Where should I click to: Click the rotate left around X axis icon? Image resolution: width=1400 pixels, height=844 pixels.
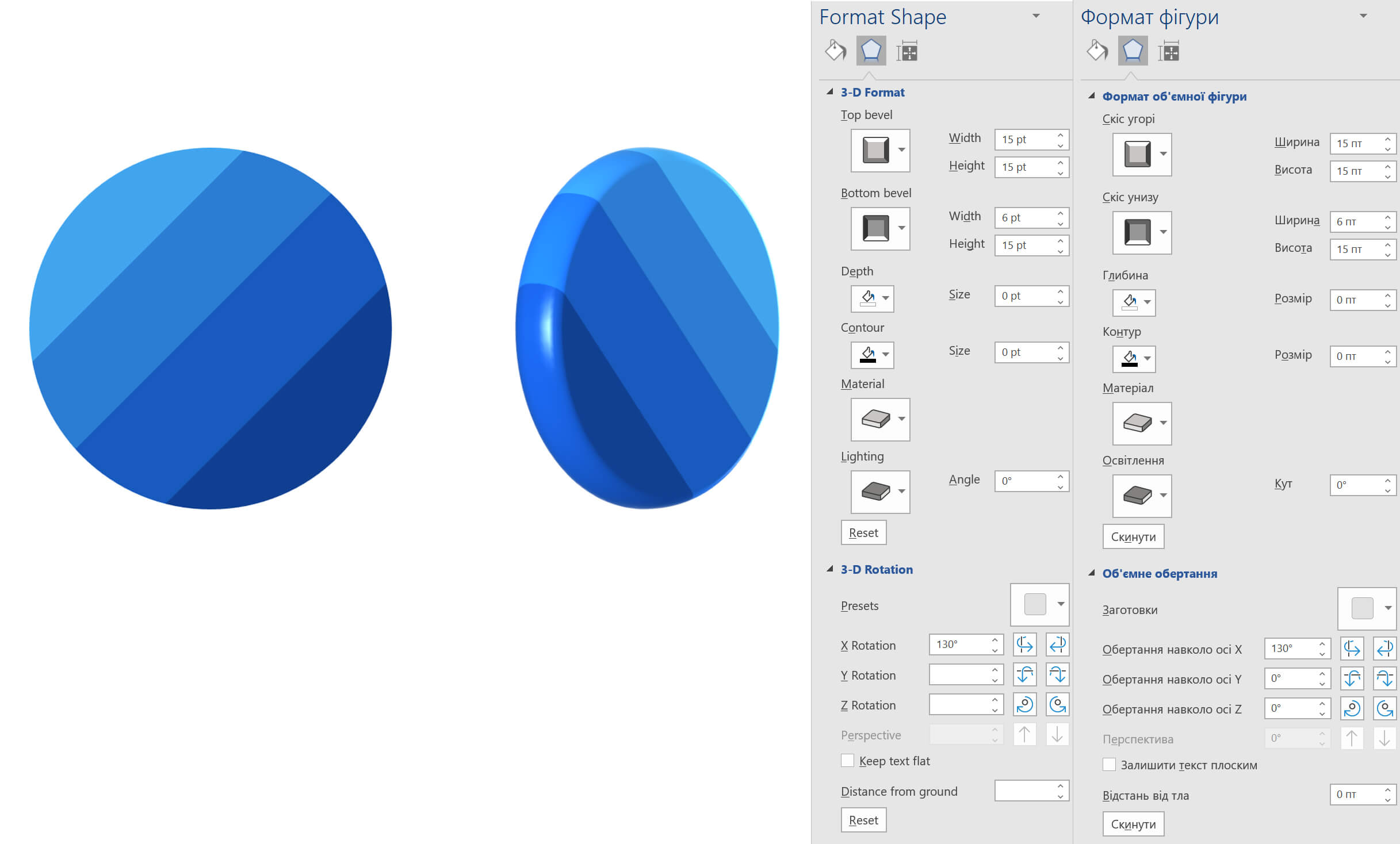(x=1025, y=644)
